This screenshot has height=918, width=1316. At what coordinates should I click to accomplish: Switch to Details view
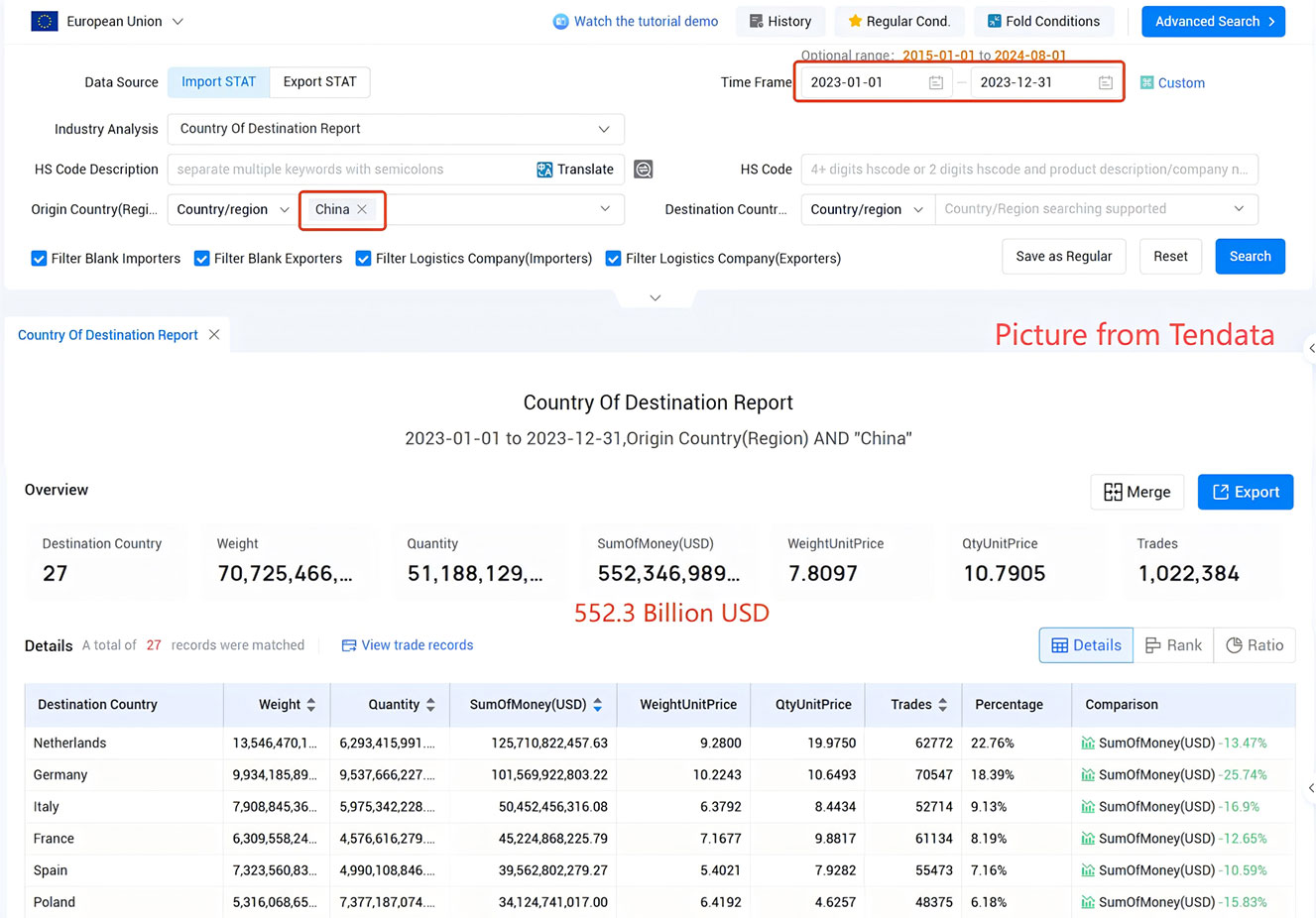pyautogui.click(x=1086, y=645)
